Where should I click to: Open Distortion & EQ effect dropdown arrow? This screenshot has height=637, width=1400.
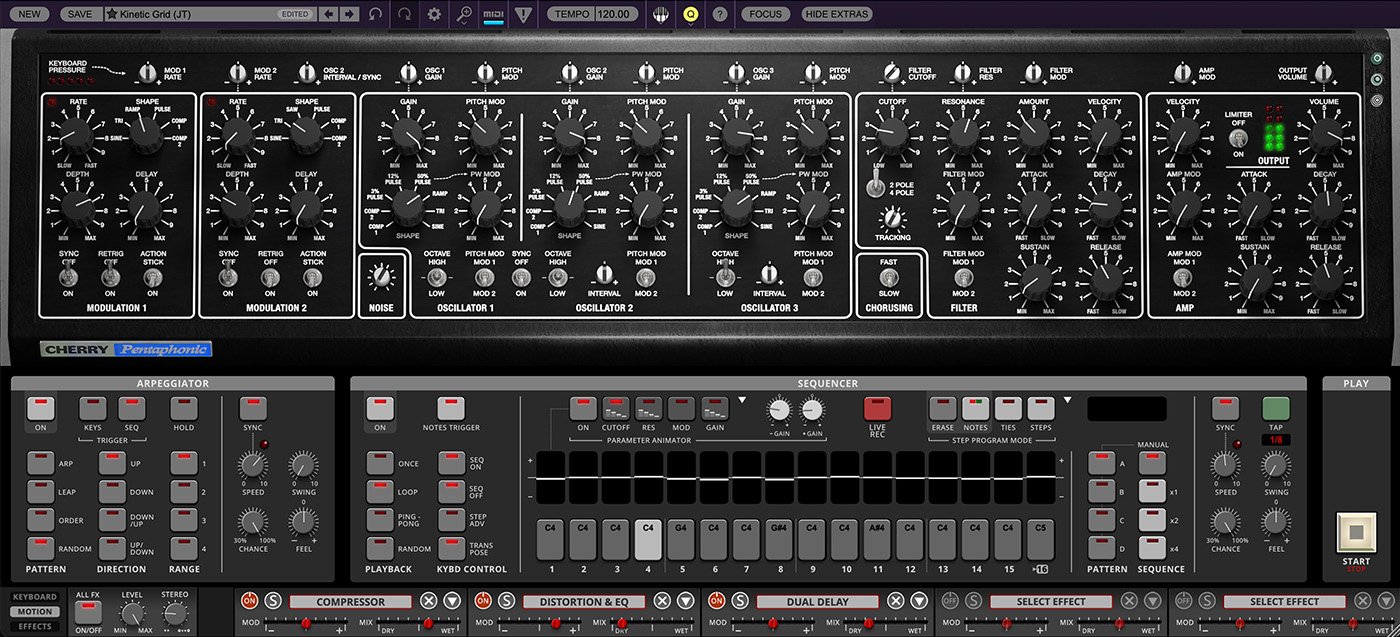click(685, 601)
